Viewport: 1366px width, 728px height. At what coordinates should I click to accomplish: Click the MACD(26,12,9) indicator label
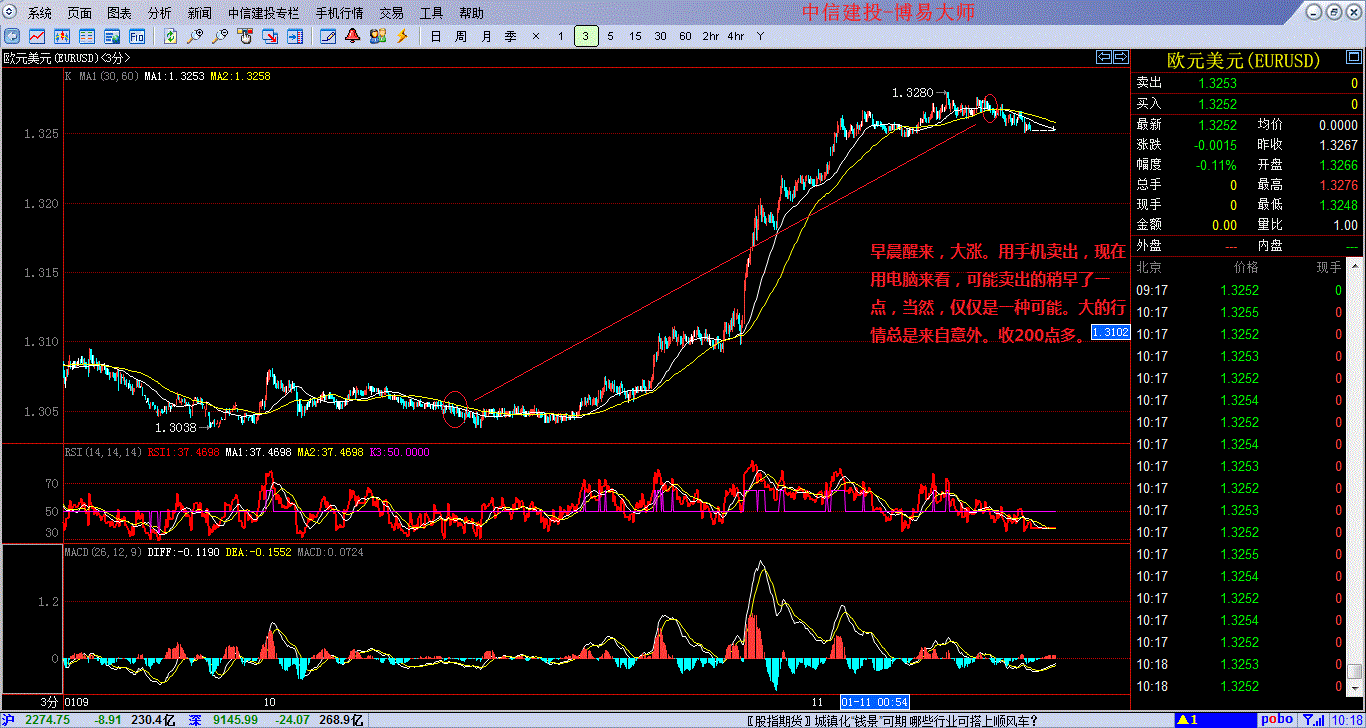pyautogui.click(x=104, y=551)
